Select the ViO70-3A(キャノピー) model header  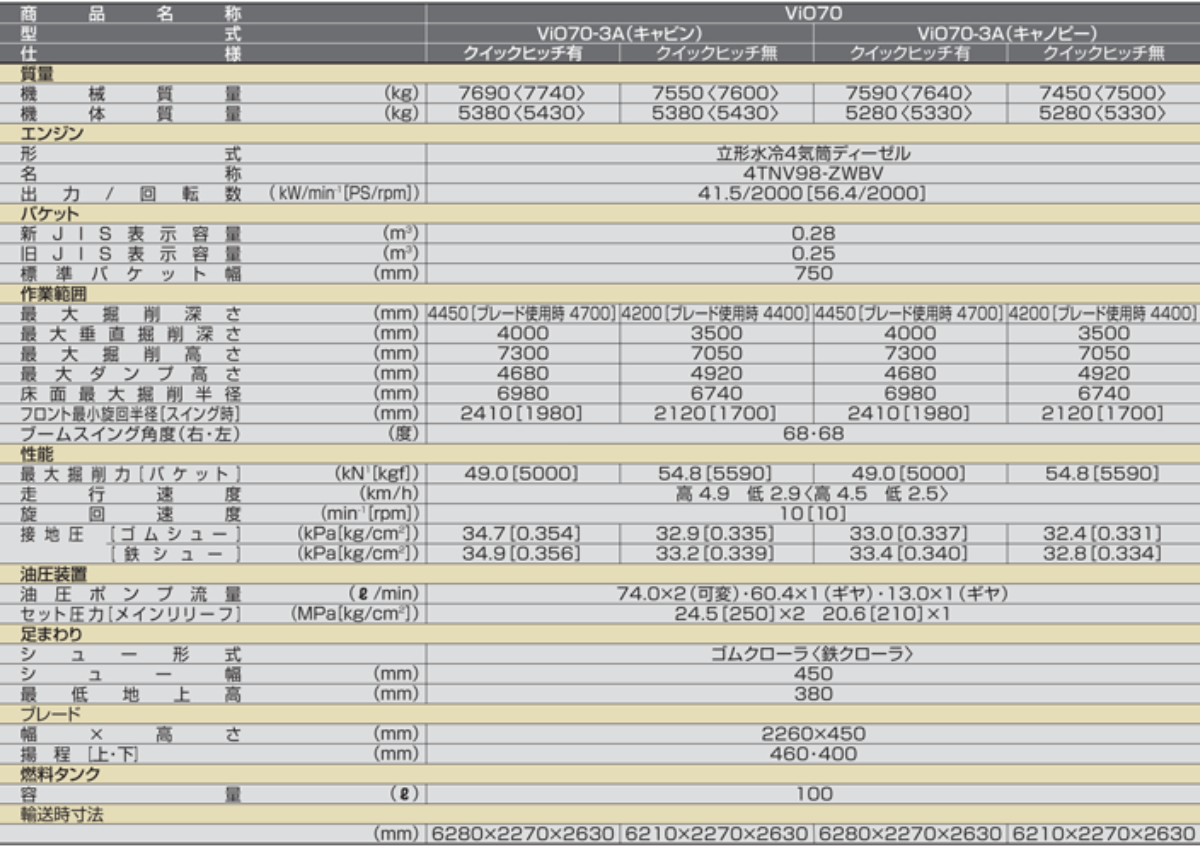pos(1007,34)
